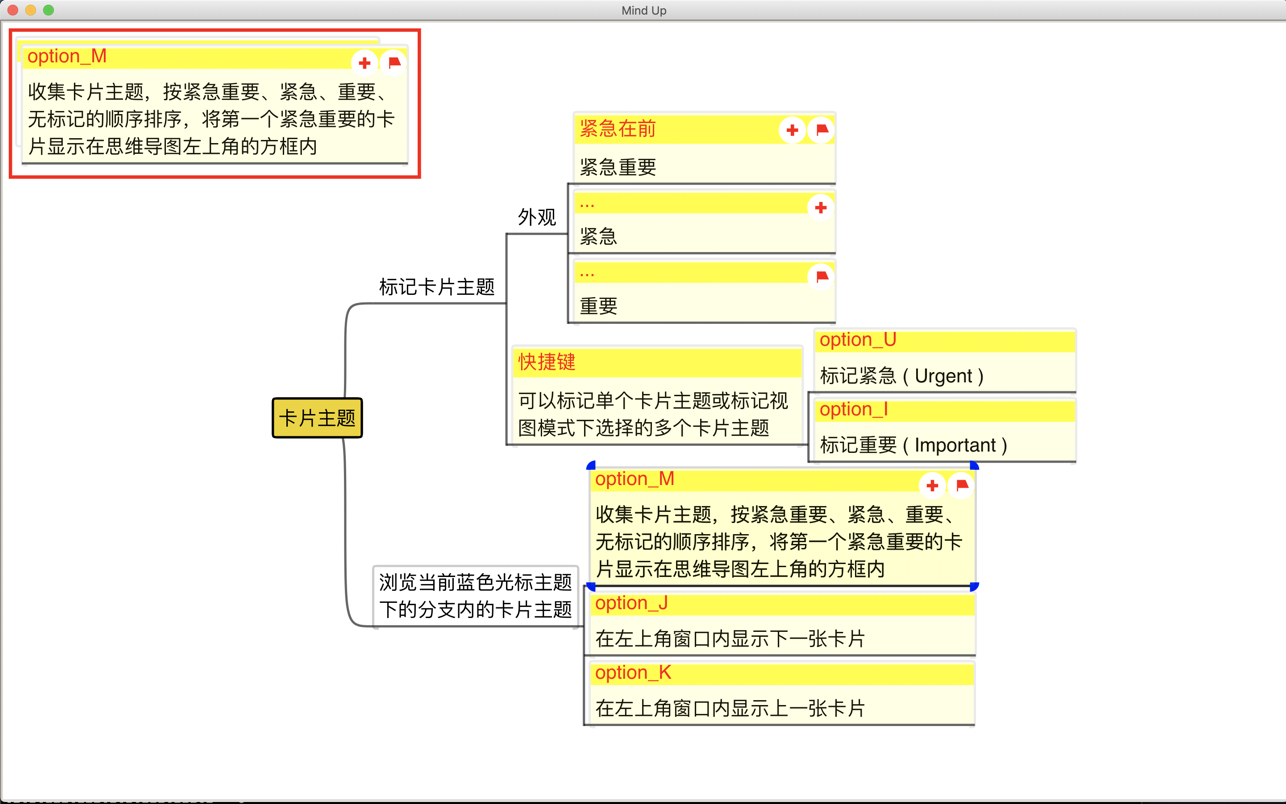This screenshot has width=1286, height=804.
Task: Select the 外观 branch label
Action: click(537, 217)
